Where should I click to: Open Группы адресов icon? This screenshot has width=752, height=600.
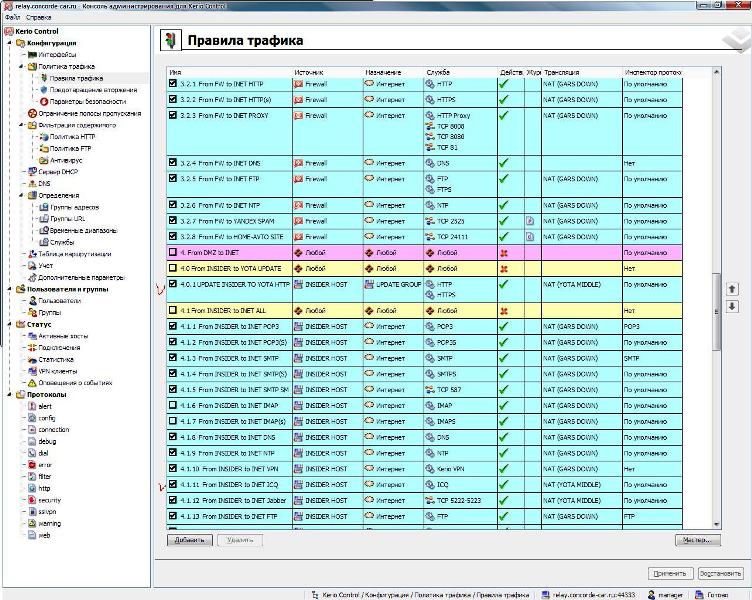point(44,207)
